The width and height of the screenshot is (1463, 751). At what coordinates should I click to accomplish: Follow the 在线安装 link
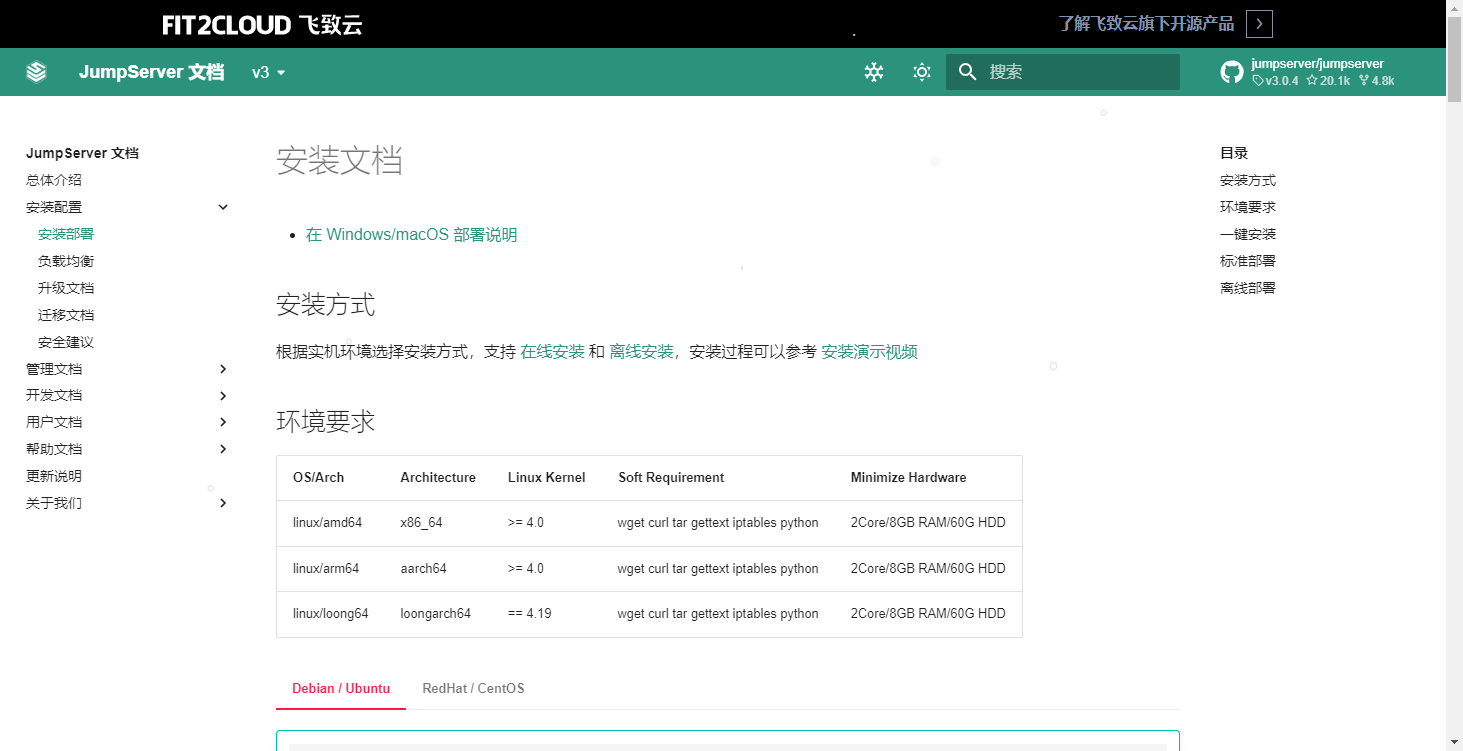coord(553,352)
